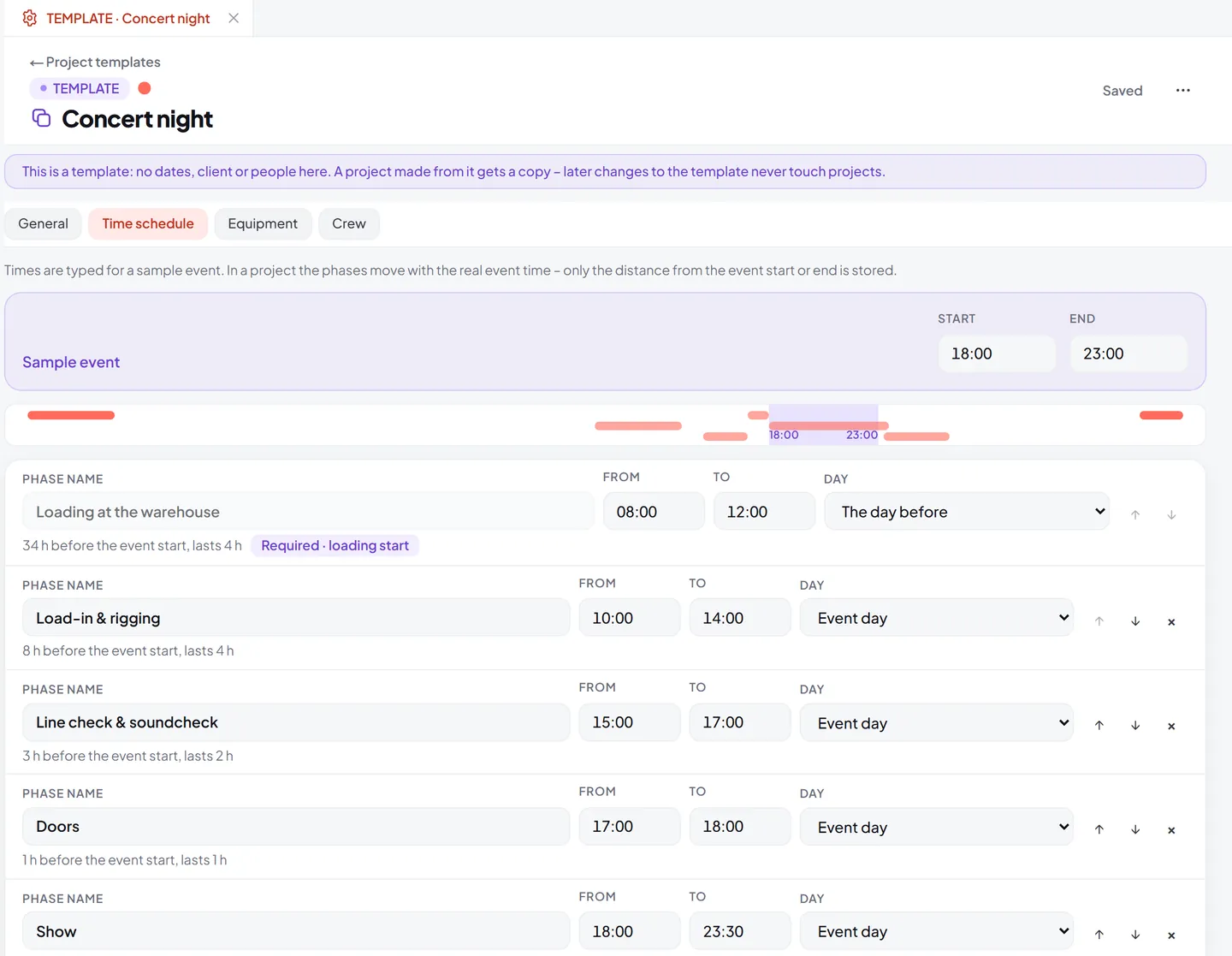This screenshot has width=1232, height=956.
Task: Open day dropdown for Loading at the warehouse
Action: 967,512
